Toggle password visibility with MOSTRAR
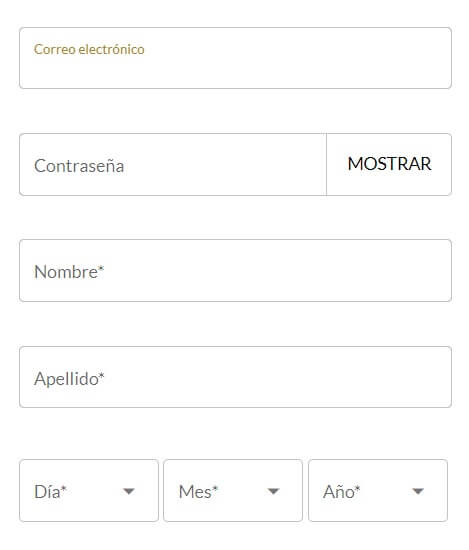 (x=389, y=164)
